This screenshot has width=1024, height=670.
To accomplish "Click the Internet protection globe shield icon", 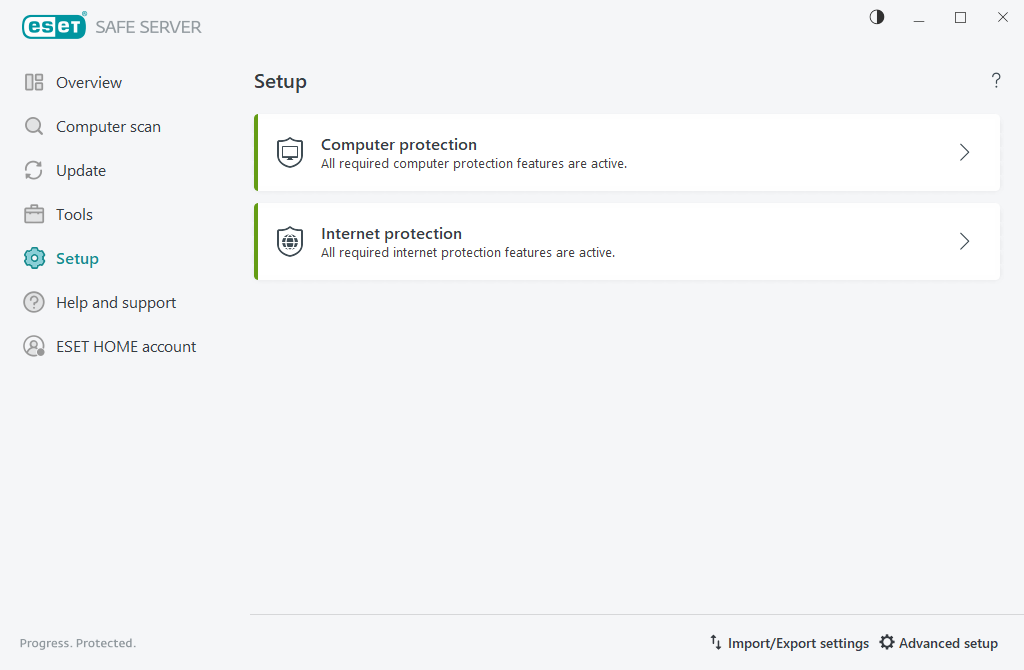I will 290,242.
